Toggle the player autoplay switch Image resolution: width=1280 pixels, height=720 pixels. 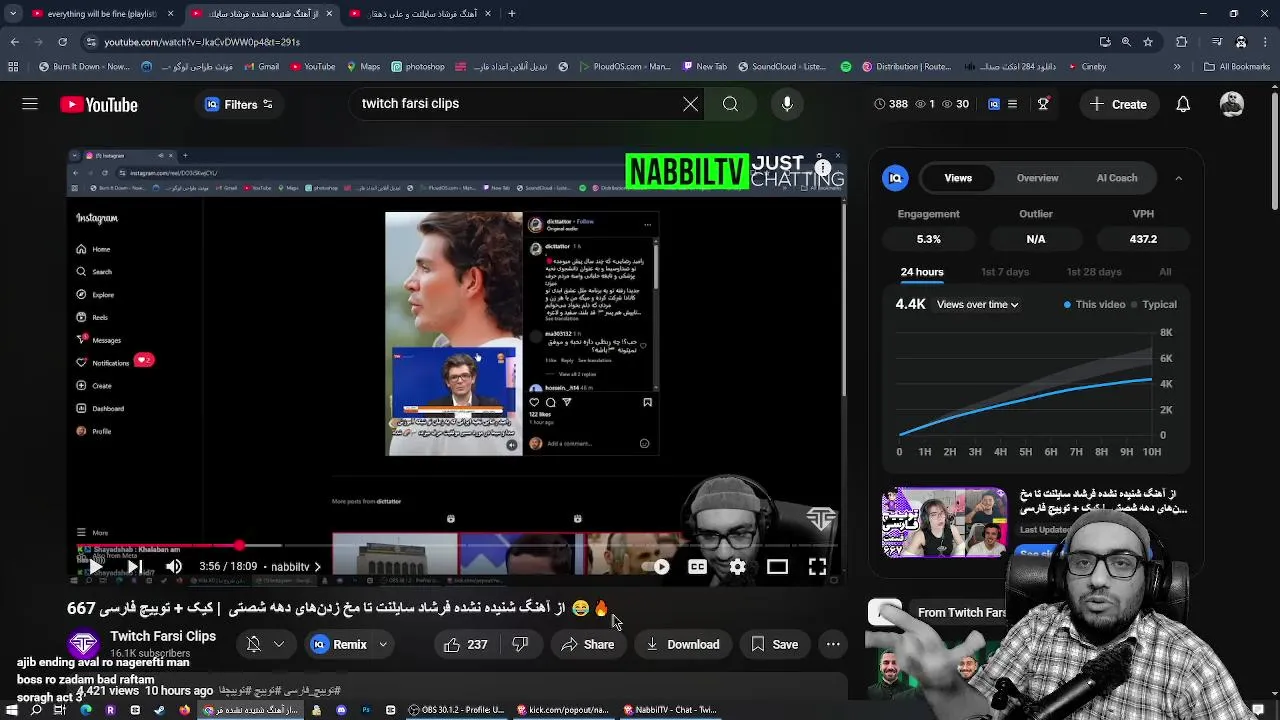(x=657, y=567)
